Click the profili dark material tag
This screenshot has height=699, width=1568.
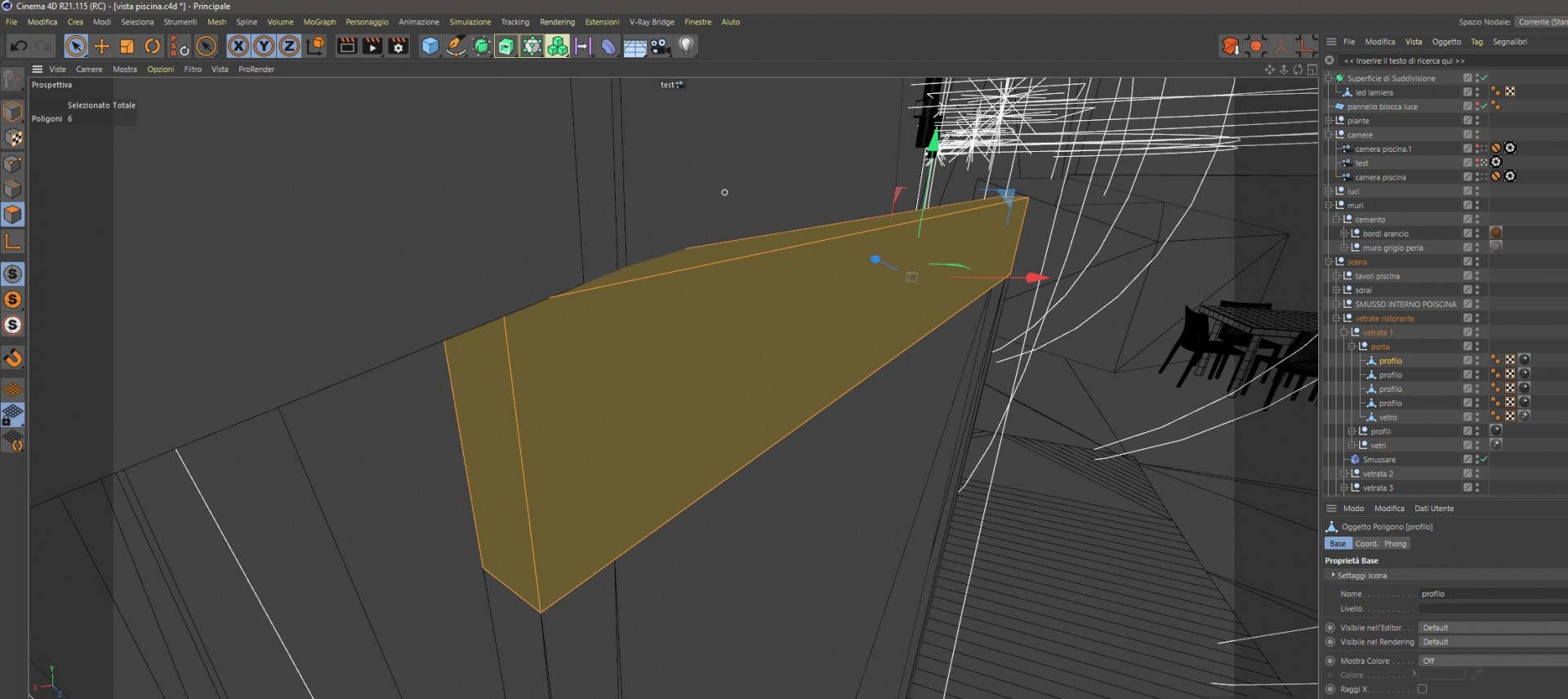(x=1496, y=430)
